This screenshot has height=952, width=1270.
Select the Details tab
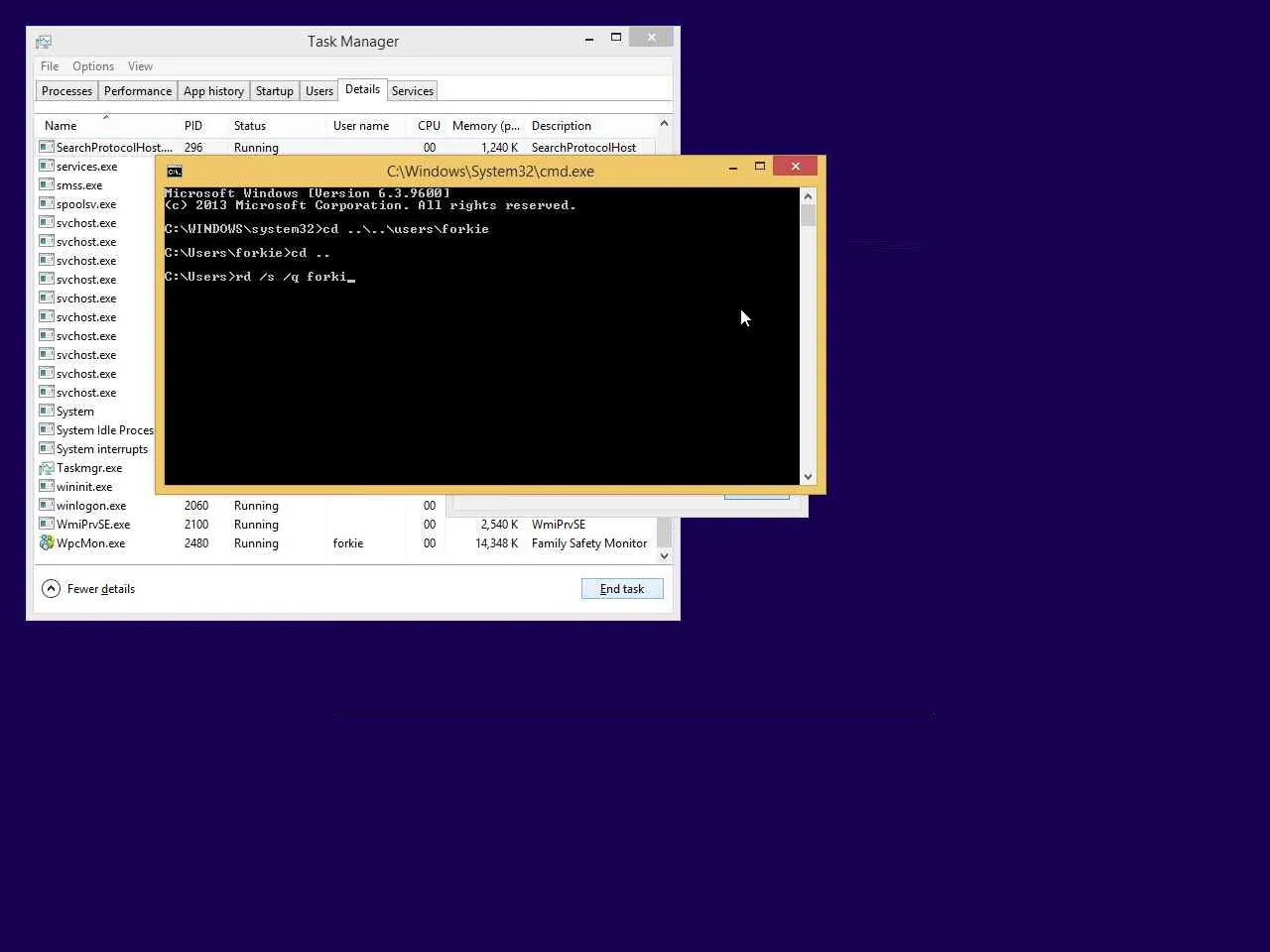[362, 89]
